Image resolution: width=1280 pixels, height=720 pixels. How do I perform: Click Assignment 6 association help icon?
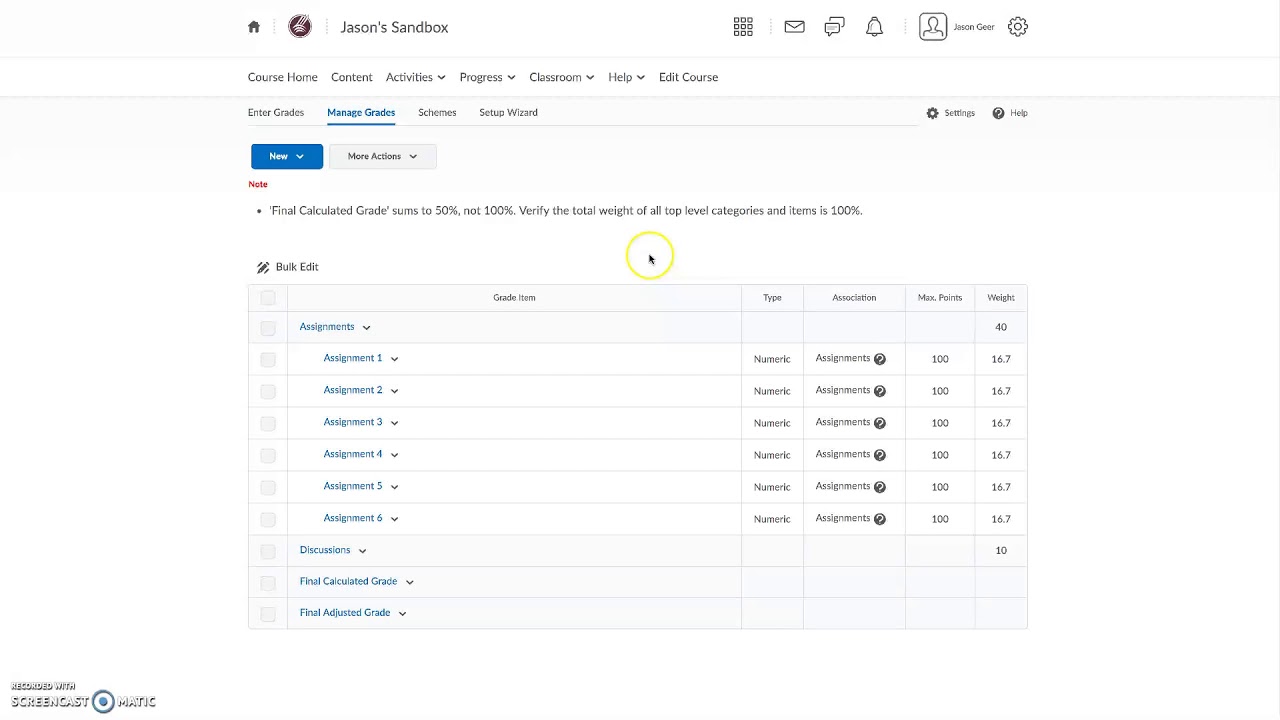point(880,518)
